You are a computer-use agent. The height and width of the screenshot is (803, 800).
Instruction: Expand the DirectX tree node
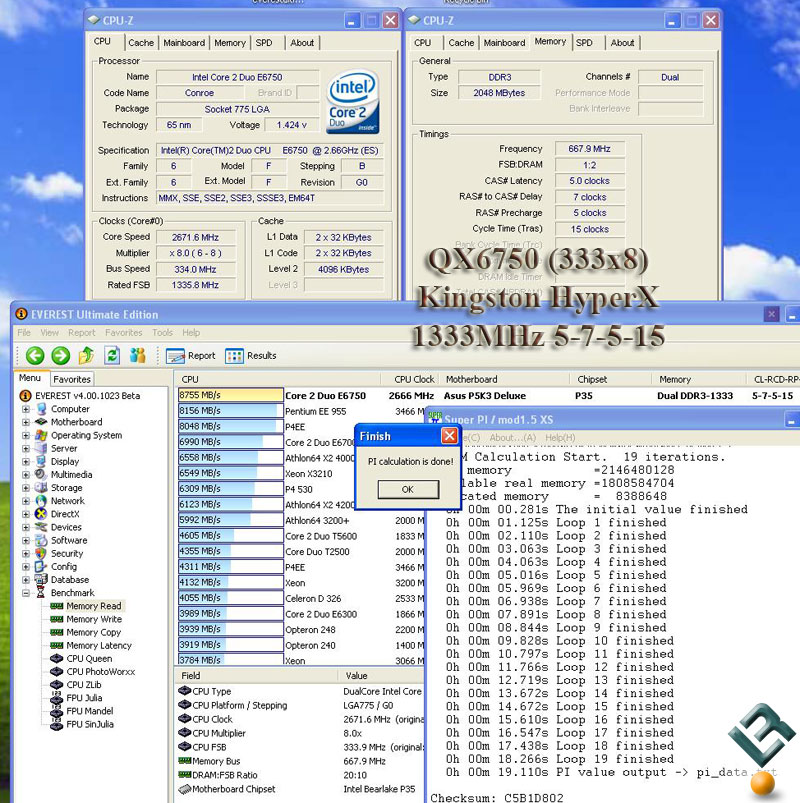26,514
